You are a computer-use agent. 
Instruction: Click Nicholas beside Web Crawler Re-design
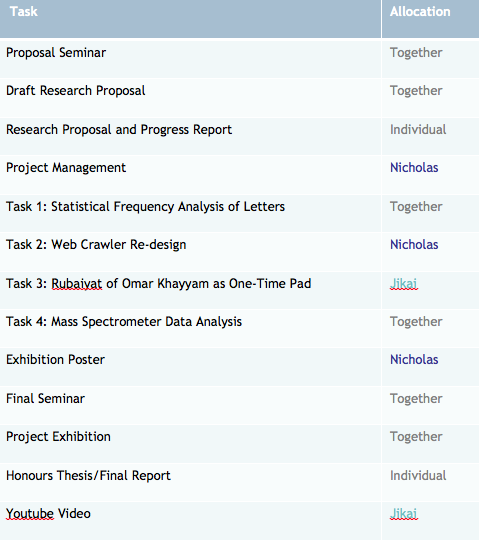coord(414,245)
